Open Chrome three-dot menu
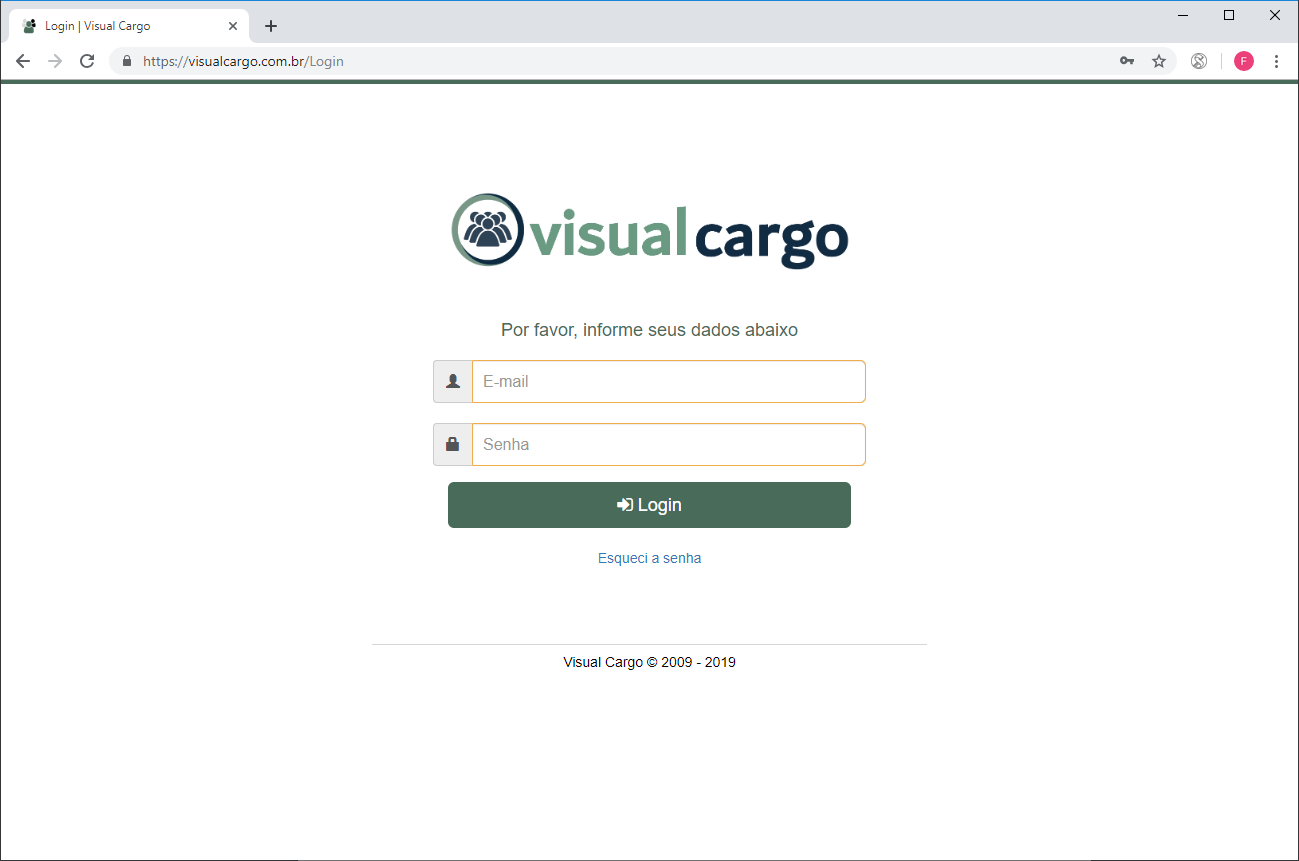1299x861 pixels. [1276, 61]
